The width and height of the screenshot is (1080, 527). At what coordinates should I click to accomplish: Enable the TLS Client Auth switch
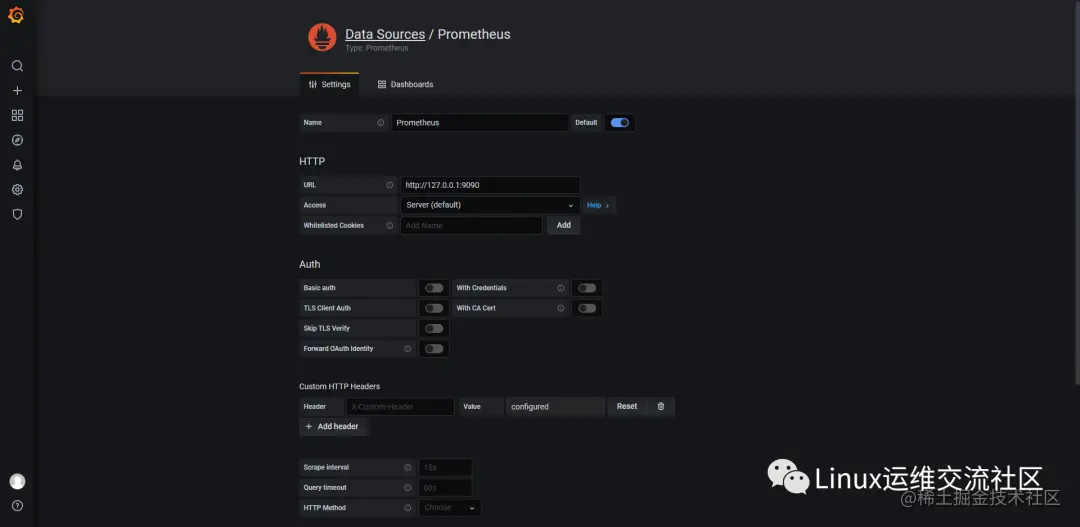click(434, 308)
